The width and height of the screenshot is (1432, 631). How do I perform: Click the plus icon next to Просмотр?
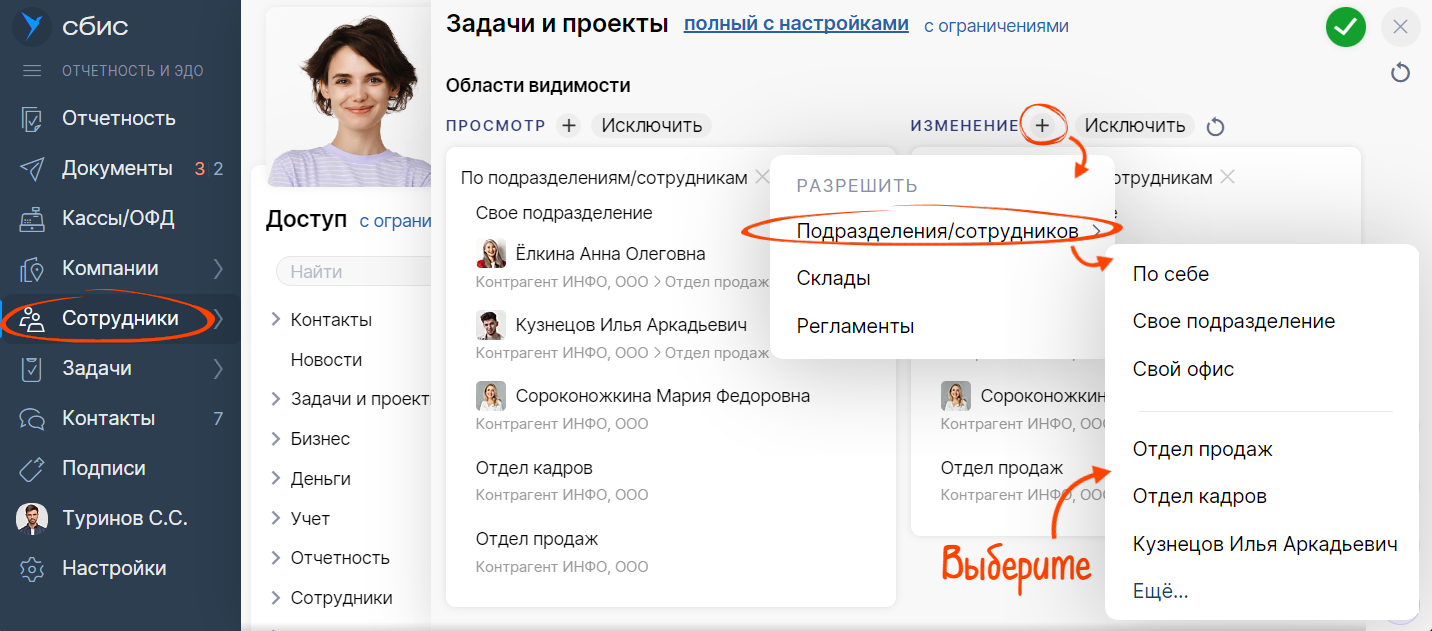point(569,126)
